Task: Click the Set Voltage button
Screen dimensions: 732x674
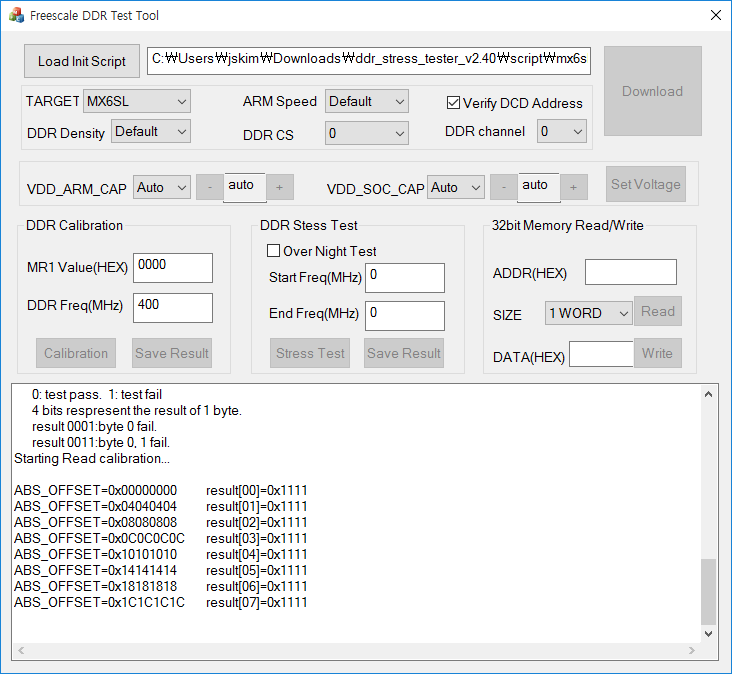Action: pos(646,184)
